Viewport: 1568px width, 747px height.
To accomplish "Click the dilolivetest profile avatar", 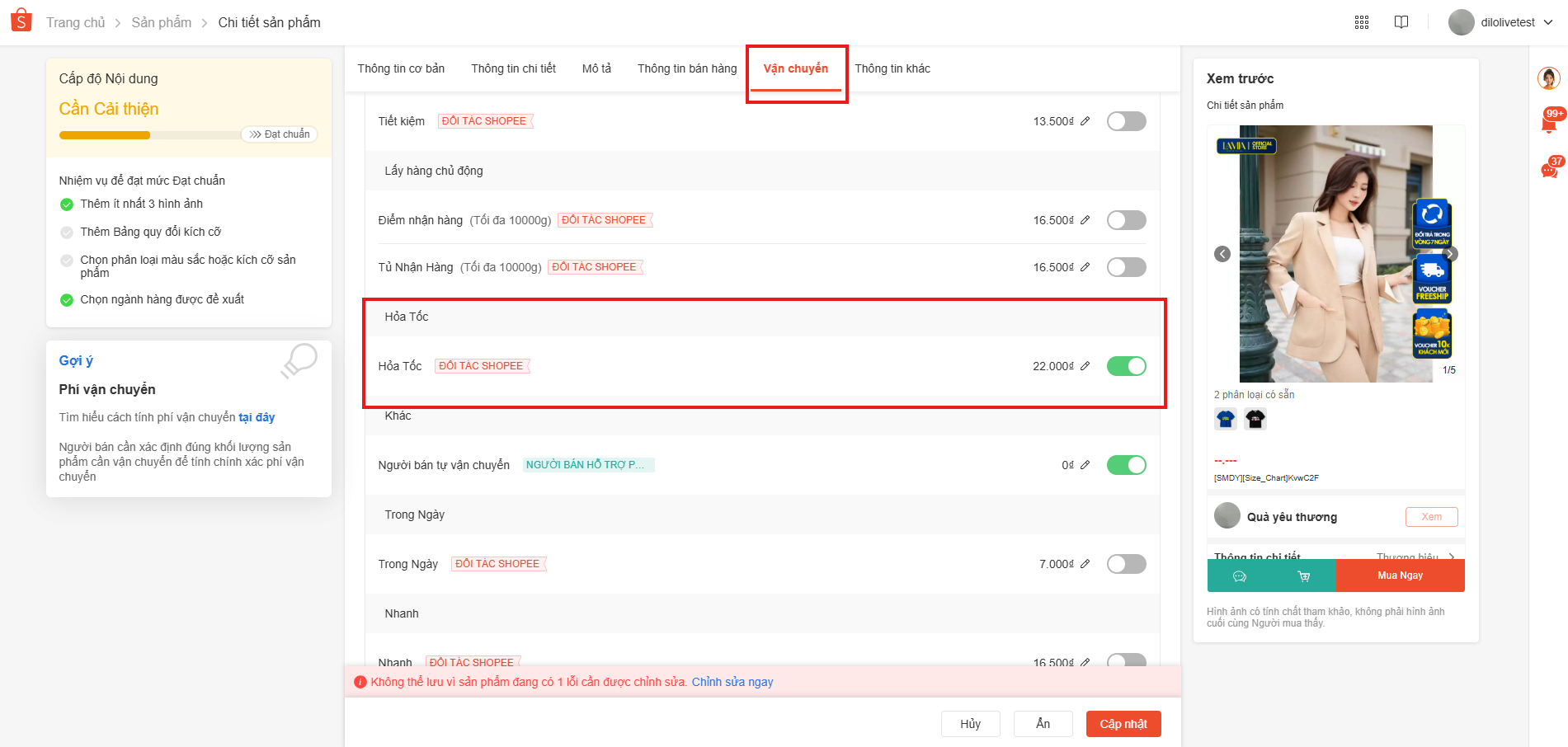I will (x=1462, y=22).
